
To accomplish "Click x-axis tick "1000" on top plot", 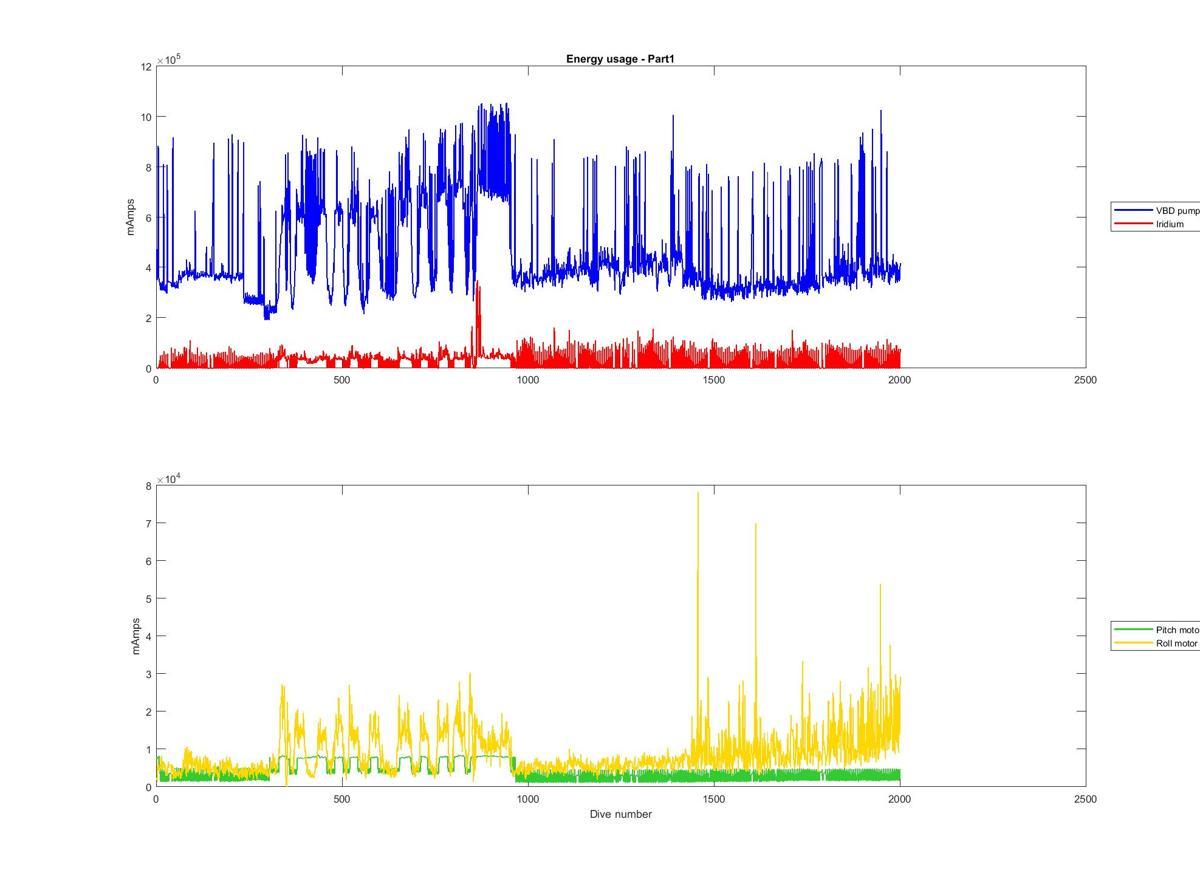I will [528, 380].
